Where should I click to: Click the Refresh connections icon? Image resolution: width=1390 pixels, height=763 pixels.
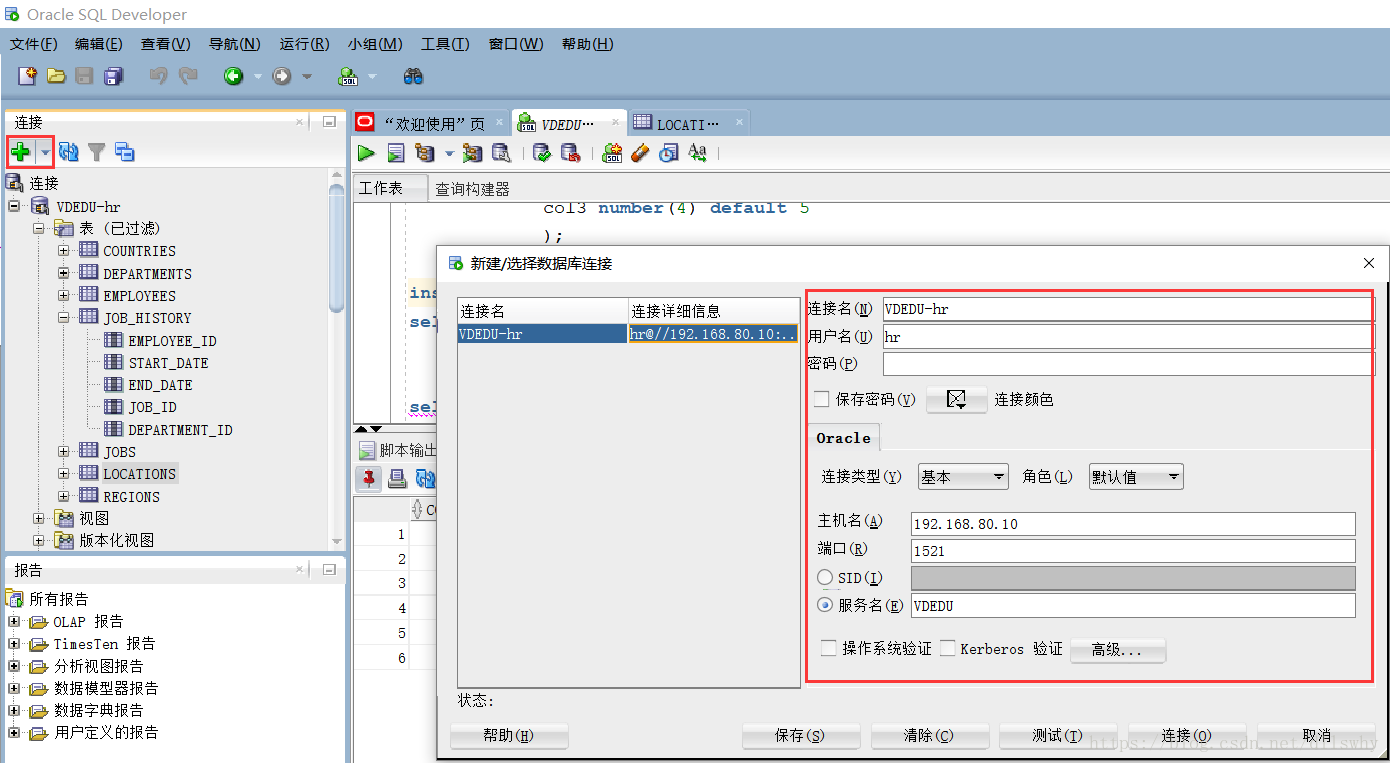(68, 152)
